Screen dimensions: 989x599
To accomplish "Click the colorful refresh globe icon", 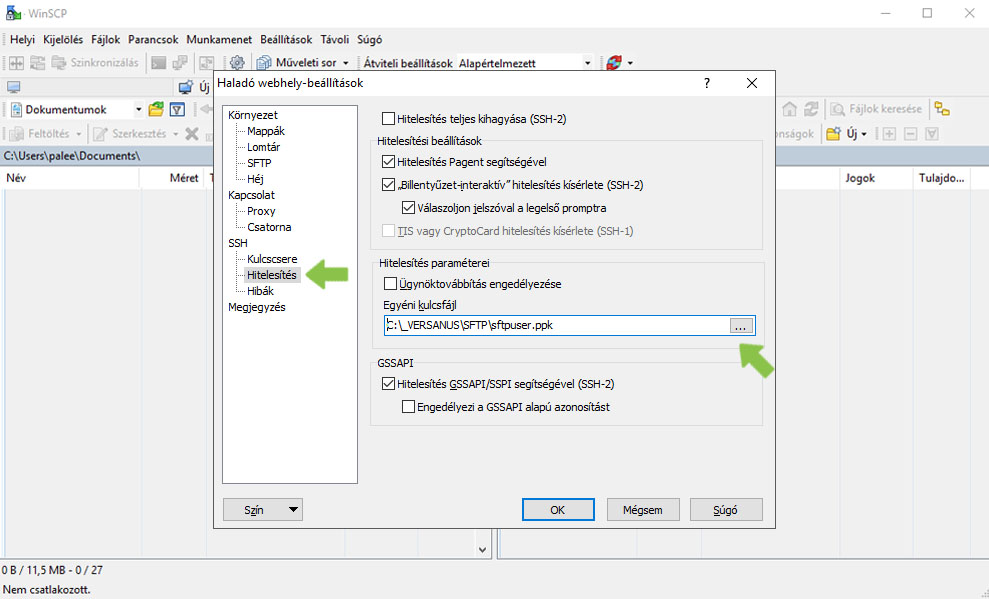I will click(614, 63).
